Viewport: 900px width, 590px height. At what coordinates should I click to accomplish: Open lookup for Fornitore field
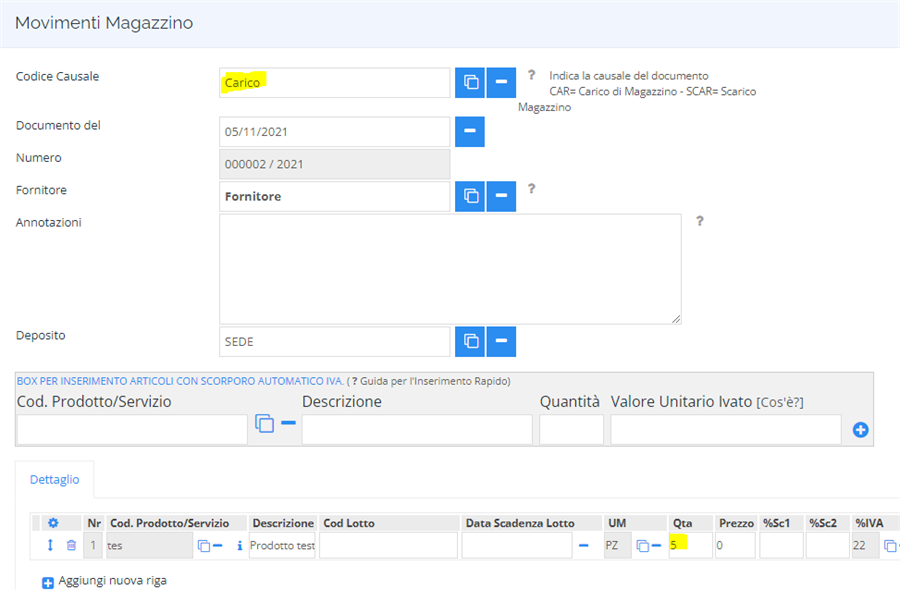(x=470, y=196)
